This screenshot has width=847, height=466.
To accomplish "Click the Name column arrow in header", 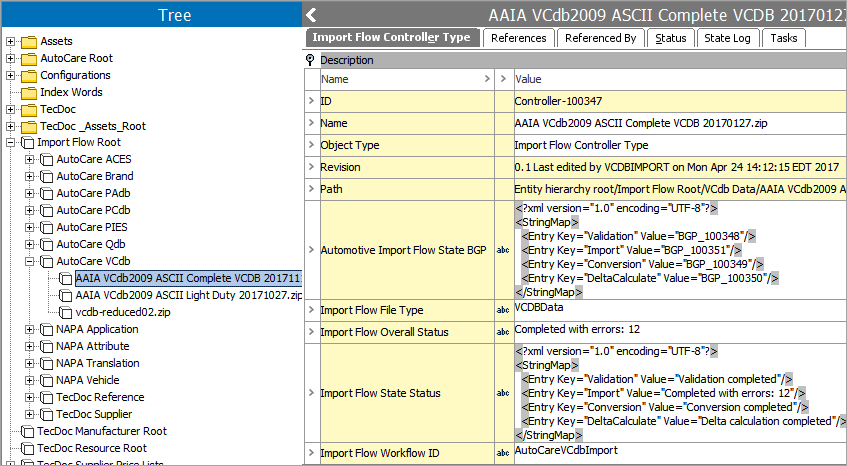I will 487,79.
